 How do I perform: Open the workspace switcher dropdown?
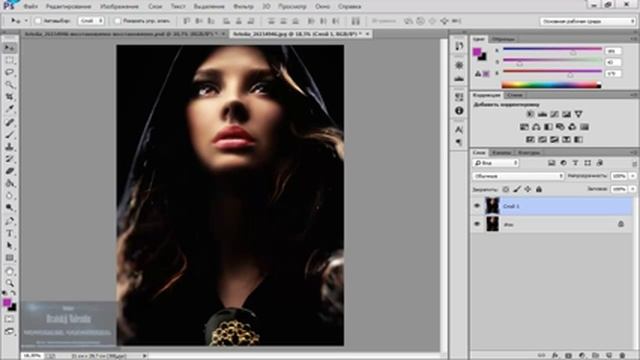[x=588, y=21]
